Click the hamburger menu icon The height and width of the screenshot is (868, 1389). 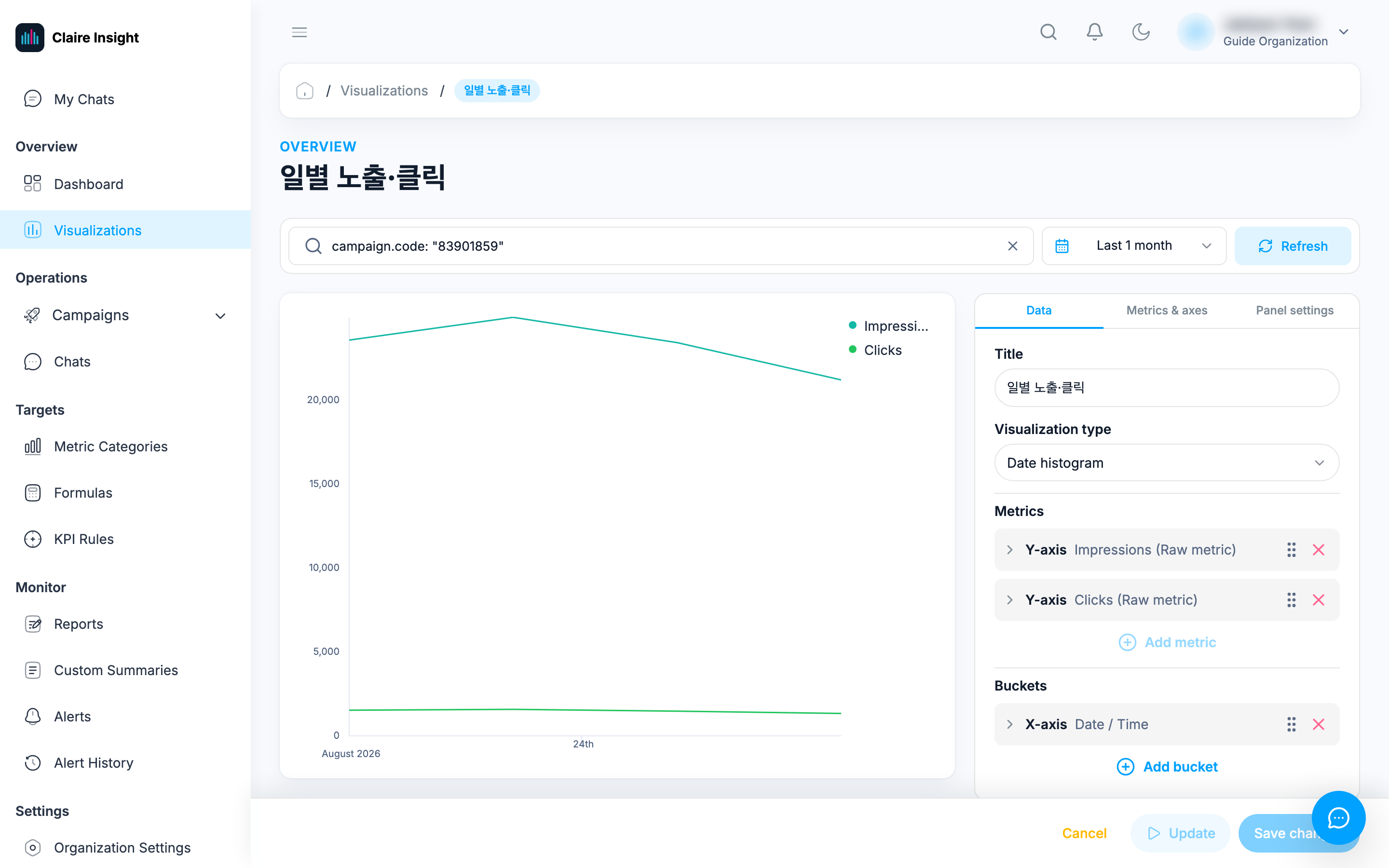click(x=299, y=32)
